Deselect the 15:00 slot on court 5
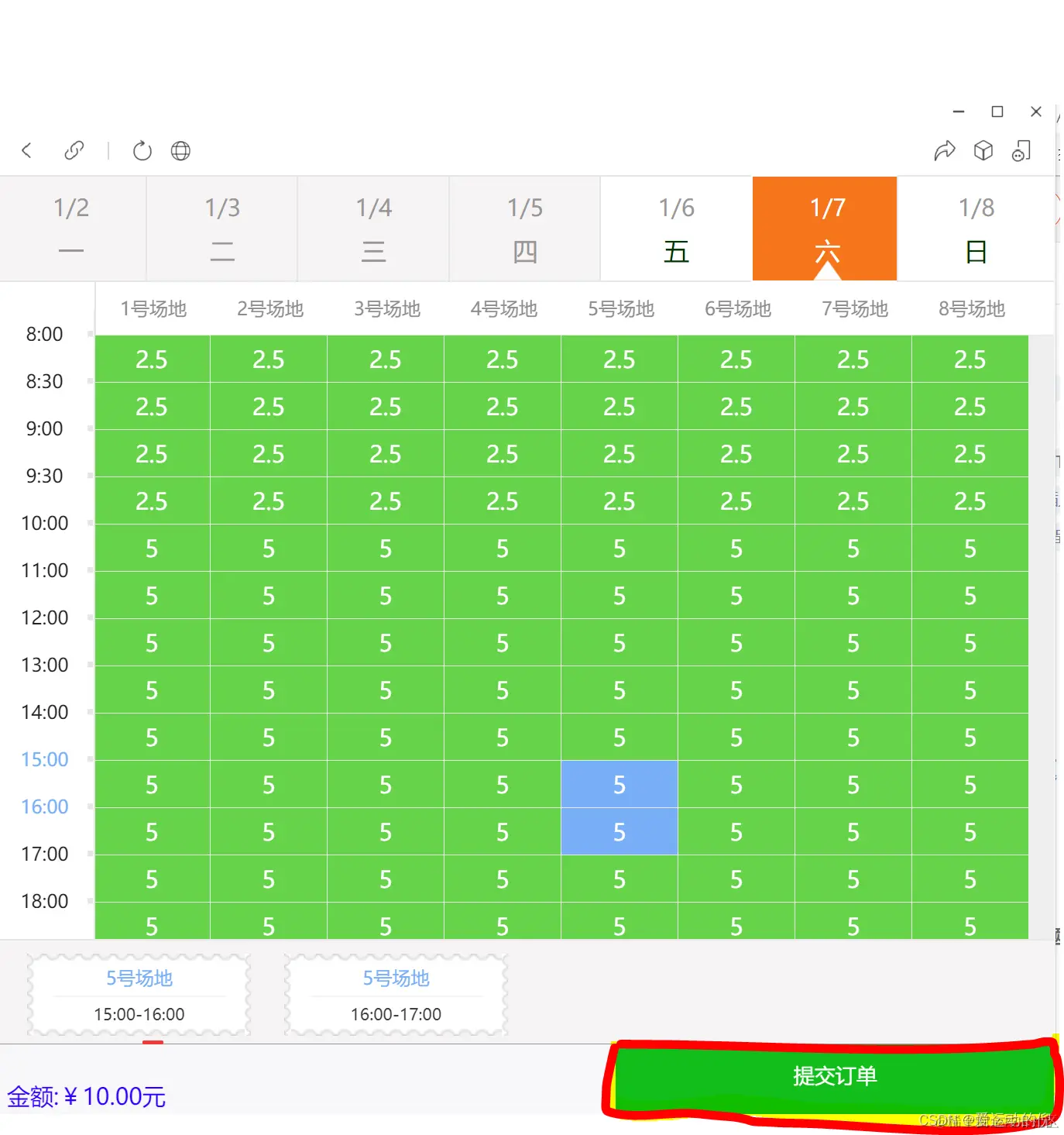Image resolution: width=1064 pixels, height=1135 pixels. (x=620, y=785)
